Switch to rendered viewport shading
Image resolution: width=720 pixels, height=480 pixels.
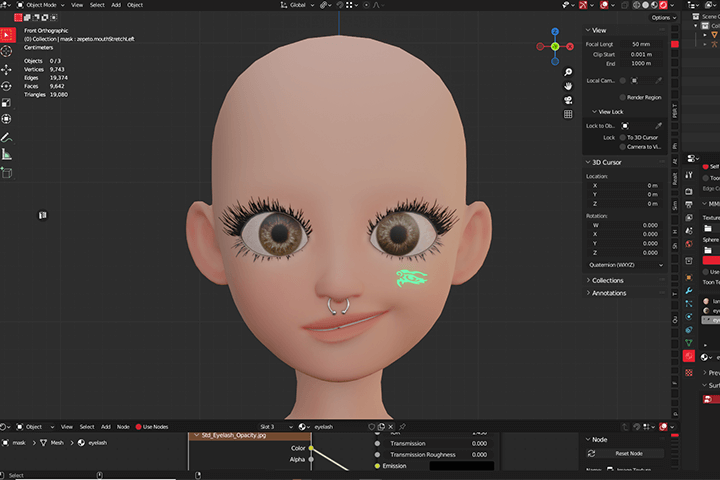pos(664,5)
